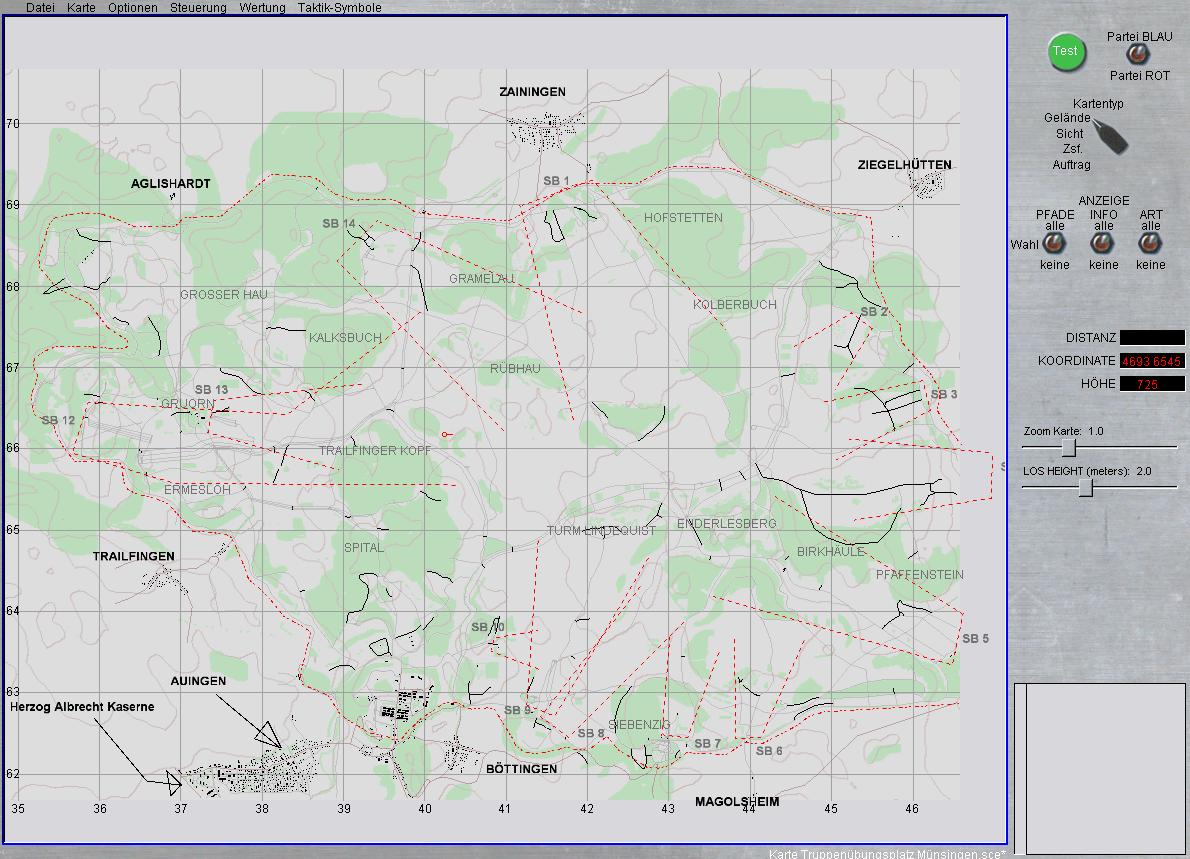Expand the Optionen menu
Viewport: 1190px width, 859px height.
point(132,7)
